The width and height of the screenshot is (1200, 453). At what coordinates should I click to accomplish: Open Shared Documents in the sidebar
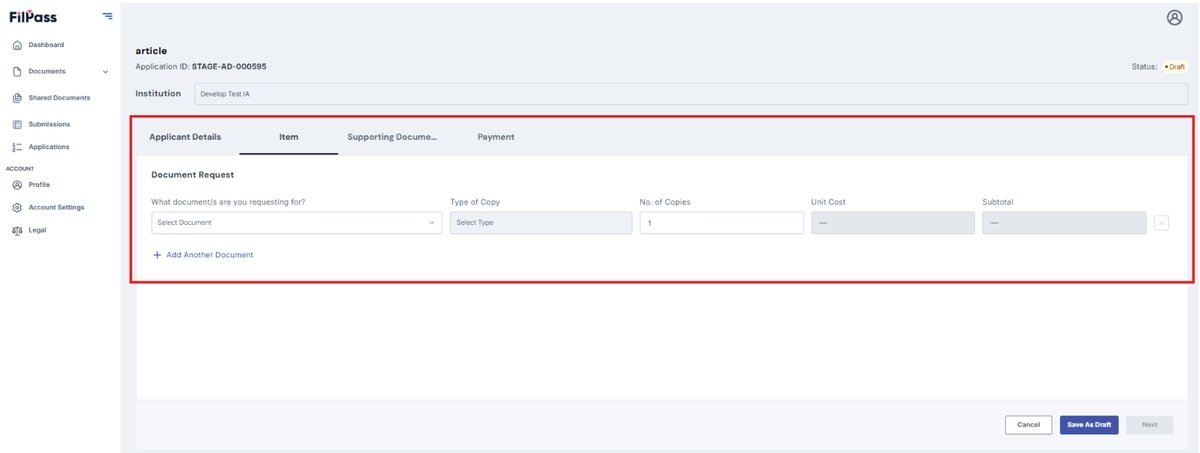[x=59, y=98]
